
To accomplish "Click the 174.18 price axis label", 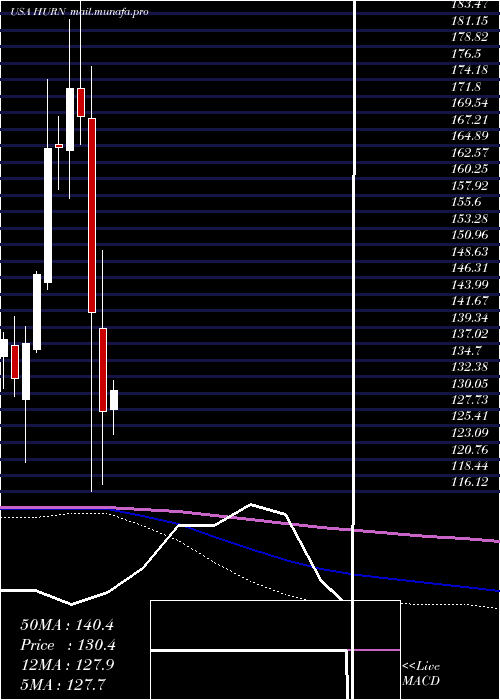I will click(470, 70).
